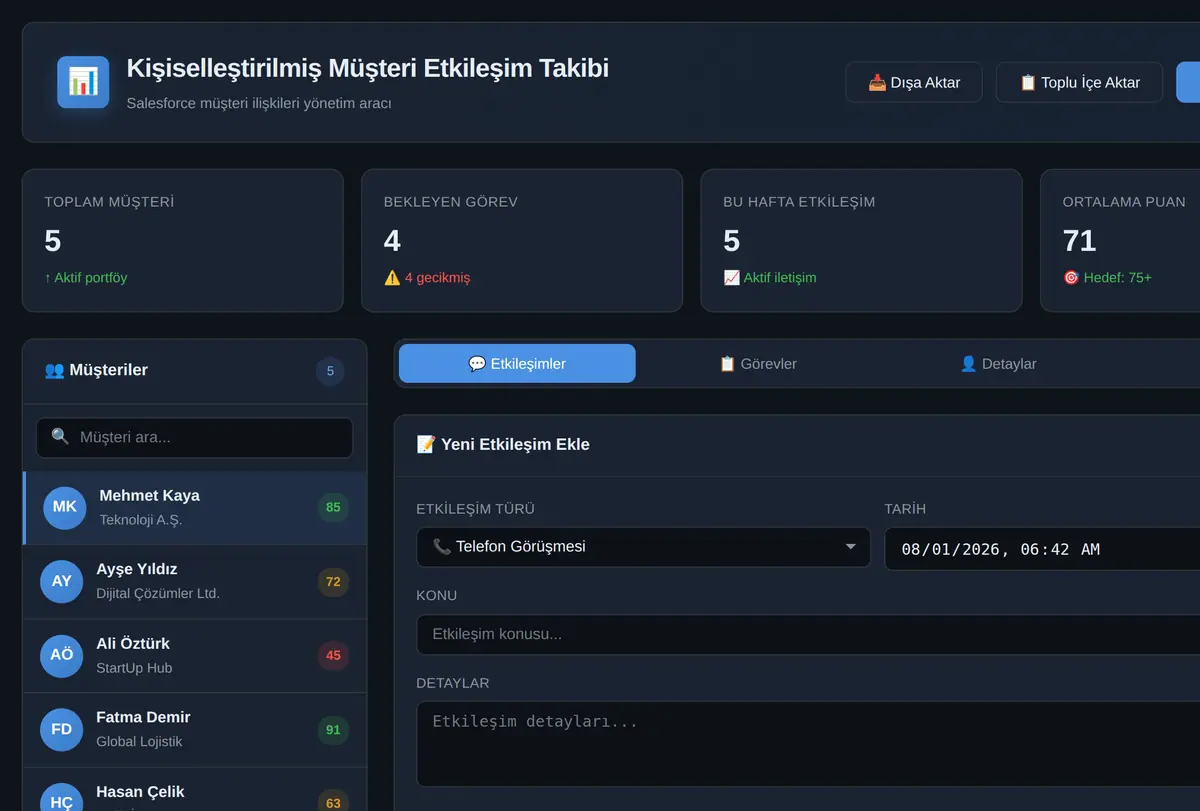Focus the Etkileşim konusu input
This screenshot has height=811, width=1200.
pyautogui.click(x=808, y=634)
